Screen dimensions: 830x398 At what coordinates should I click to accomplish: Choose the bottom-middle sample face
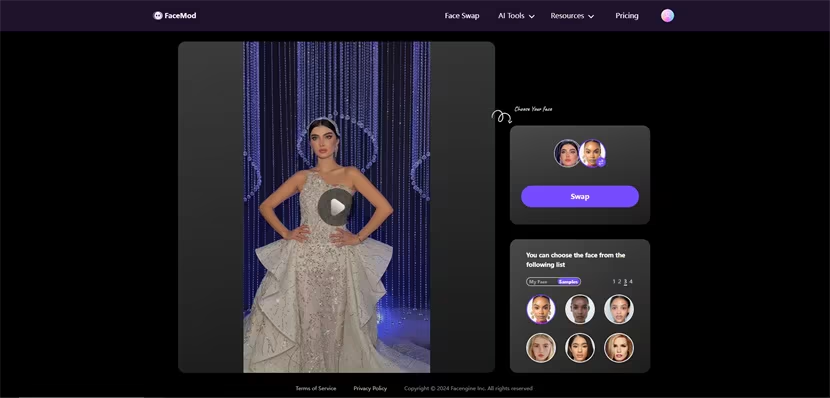[580, 348]
